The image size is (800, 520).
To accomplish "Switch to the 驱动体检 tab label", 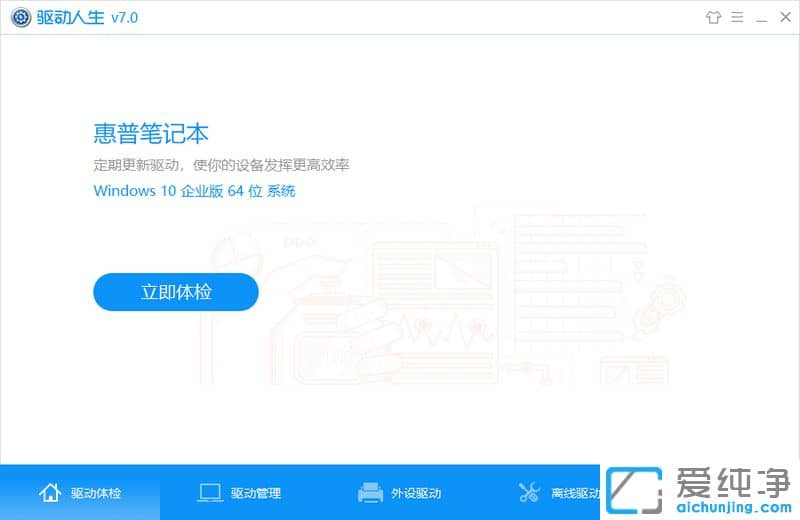I will point(96,493).
